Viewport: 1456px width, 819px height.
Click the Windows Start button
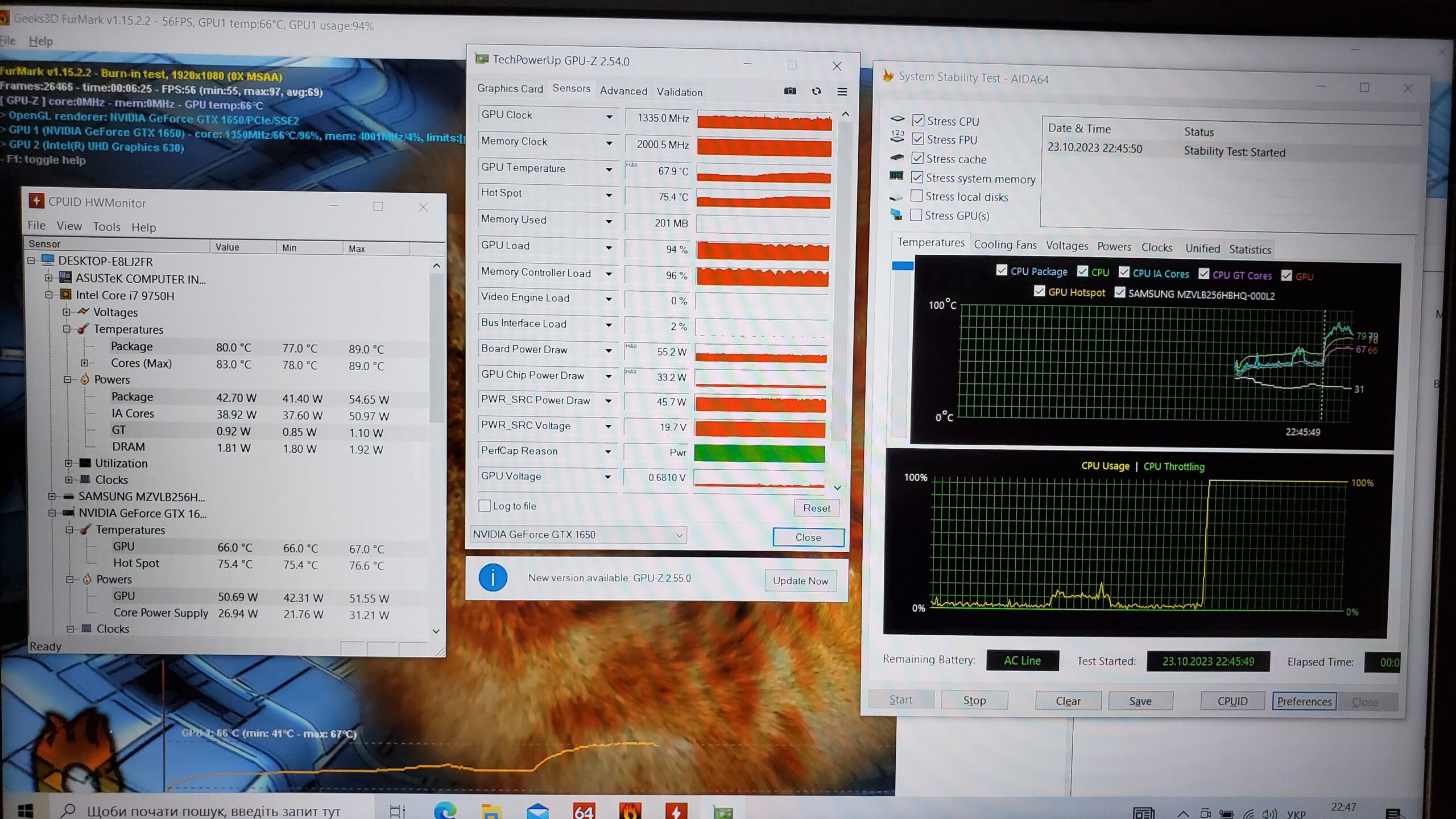click(25, 810)
